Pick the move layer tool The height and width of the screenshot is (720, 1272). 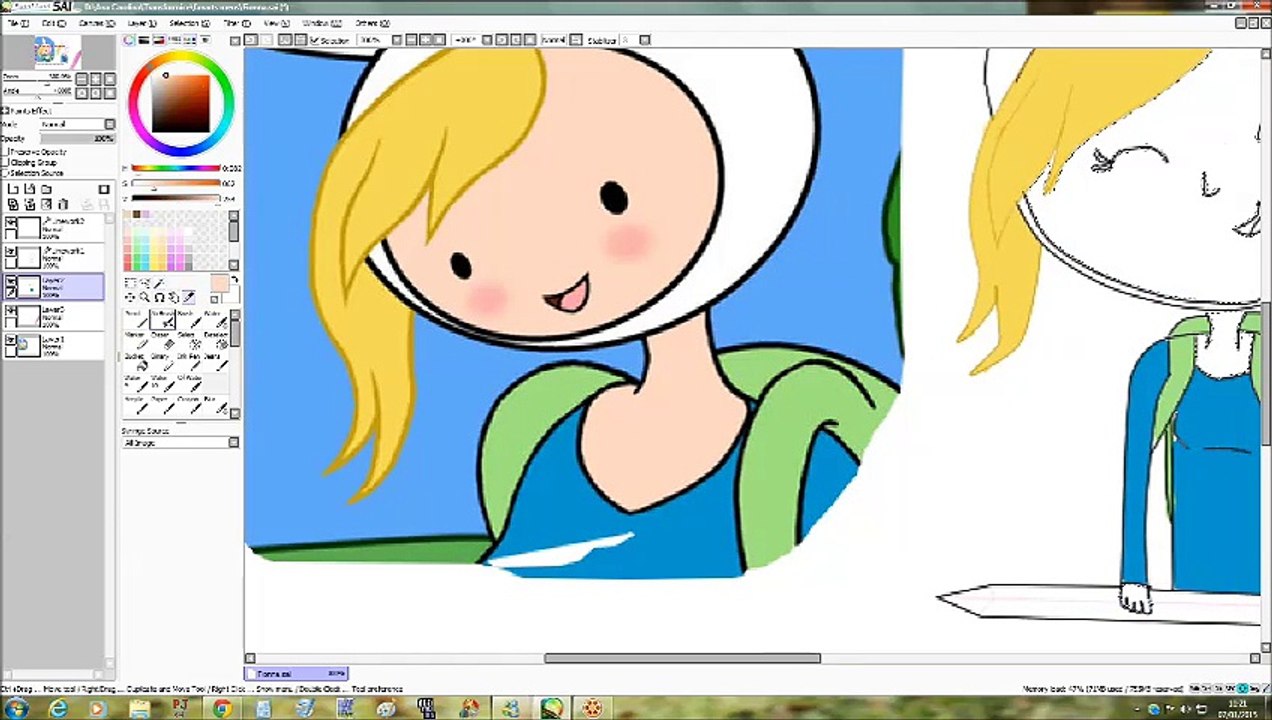point(131,297)
